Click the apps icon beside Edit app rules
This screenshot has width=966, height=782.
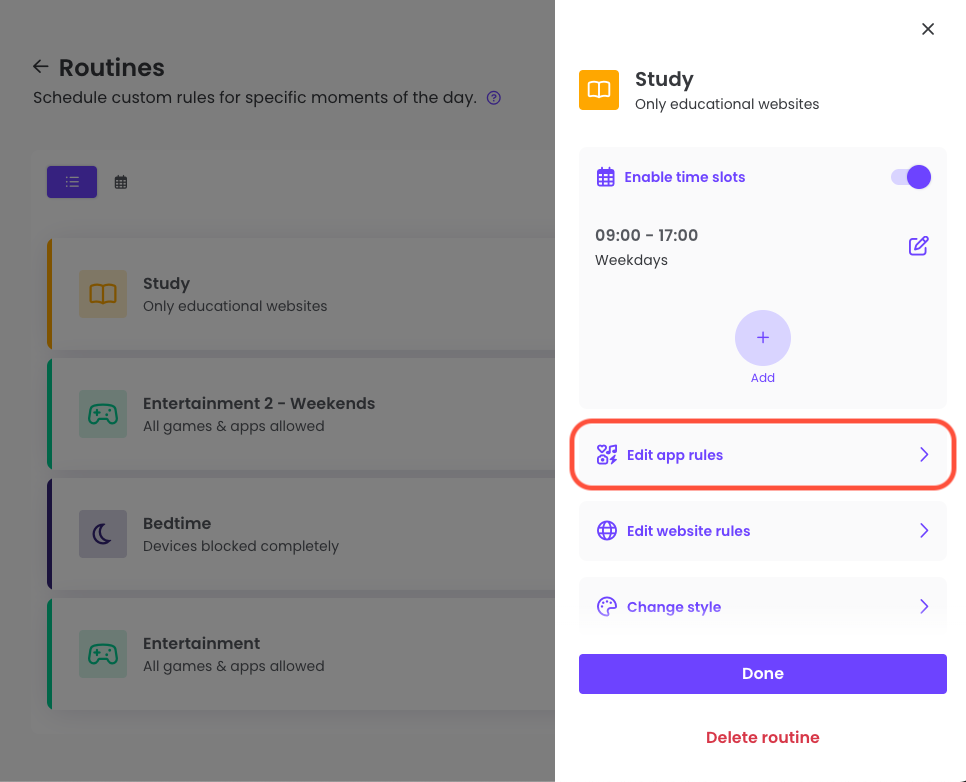tap(607, 454)
